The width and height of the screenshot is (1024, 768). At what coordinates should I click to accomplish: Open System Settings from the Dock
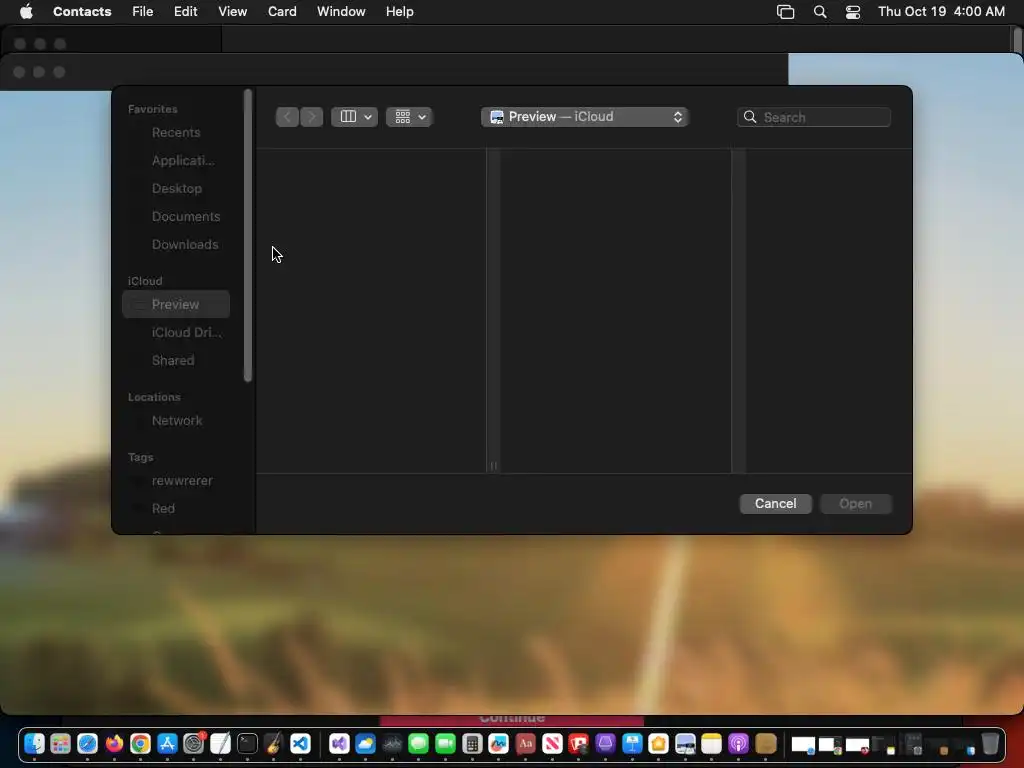pos(194,744)
